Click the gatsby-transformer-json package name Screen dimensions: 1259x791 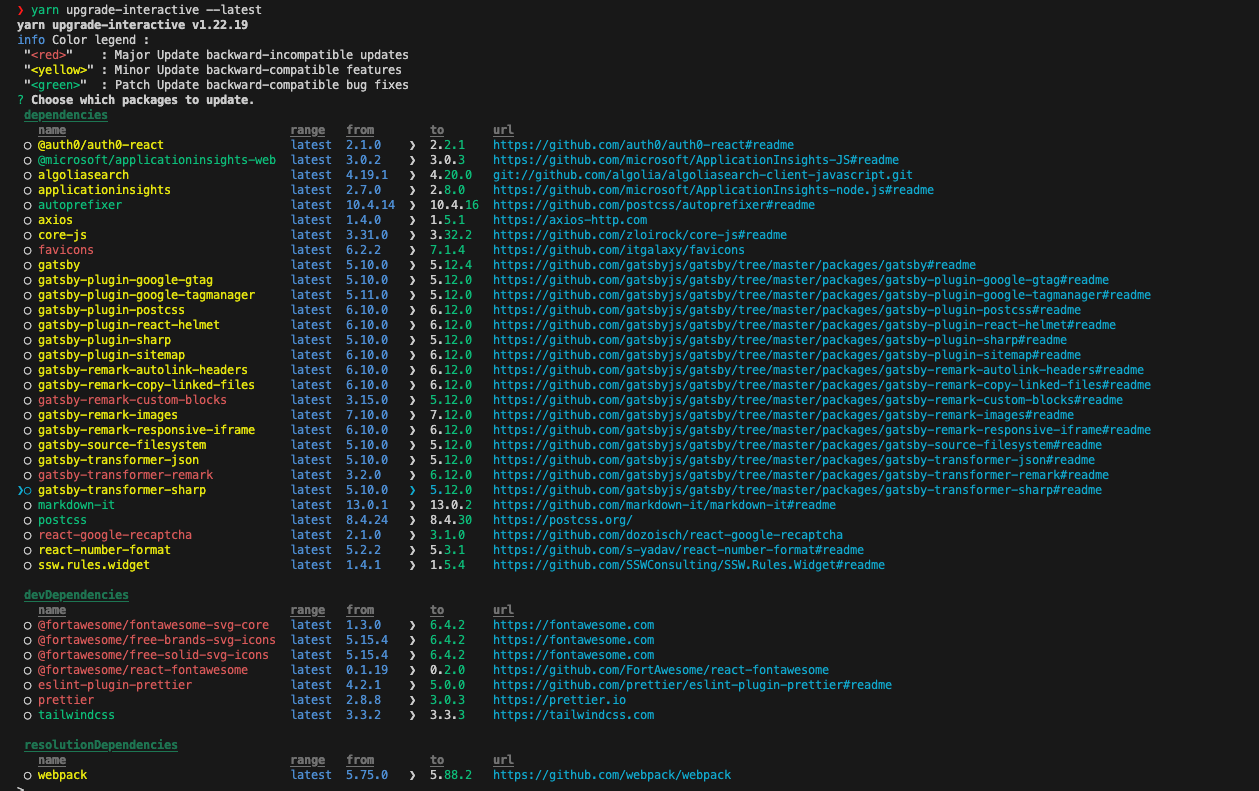pyautogui.click(x=118, y=460)
